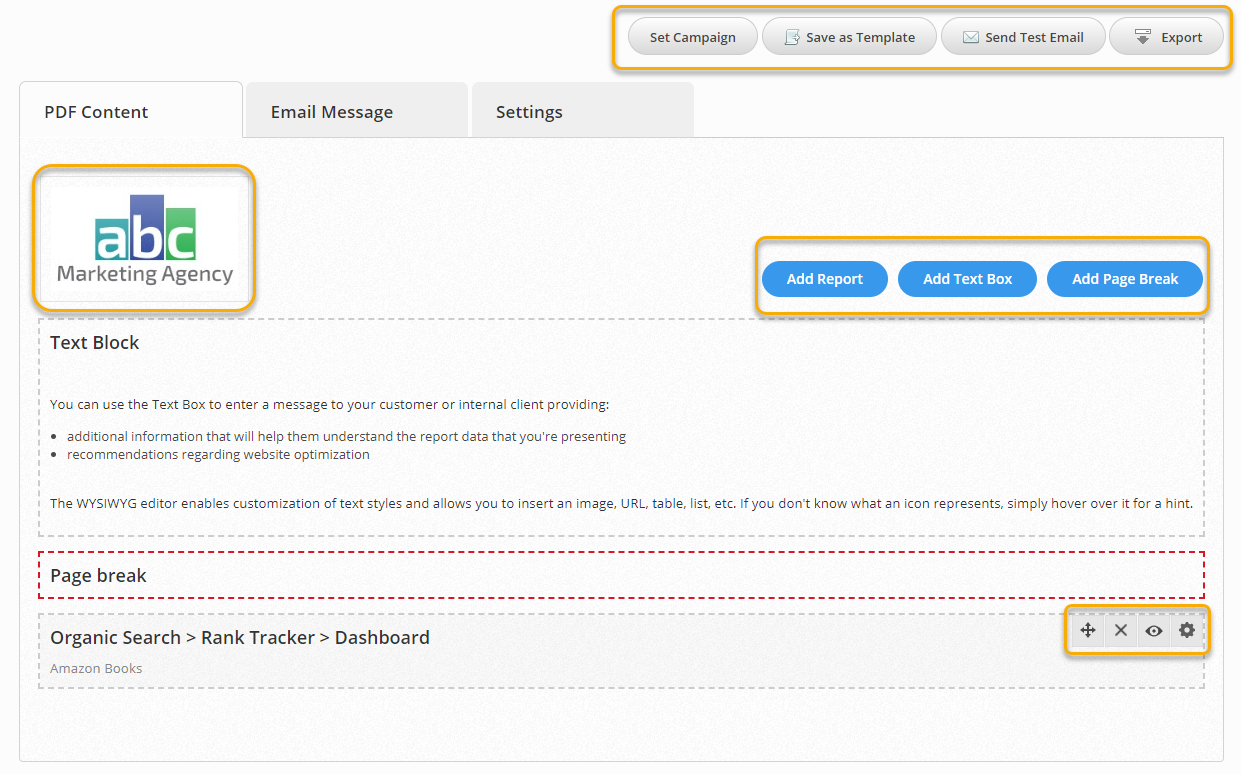Image resolution: width=1241 pixels, height=774 pixels.
Task: Click the Rank Tracker Dashboard report title
Action: [x=240, y=637]
